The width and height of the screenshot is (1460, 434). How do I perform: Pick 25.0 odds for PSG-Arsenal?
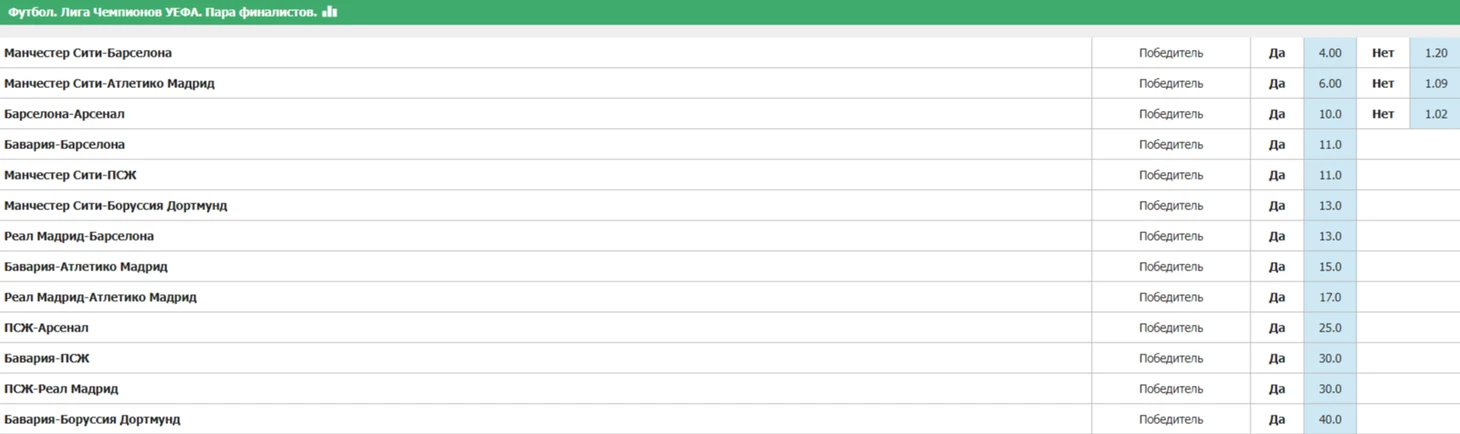(1330, 328)
